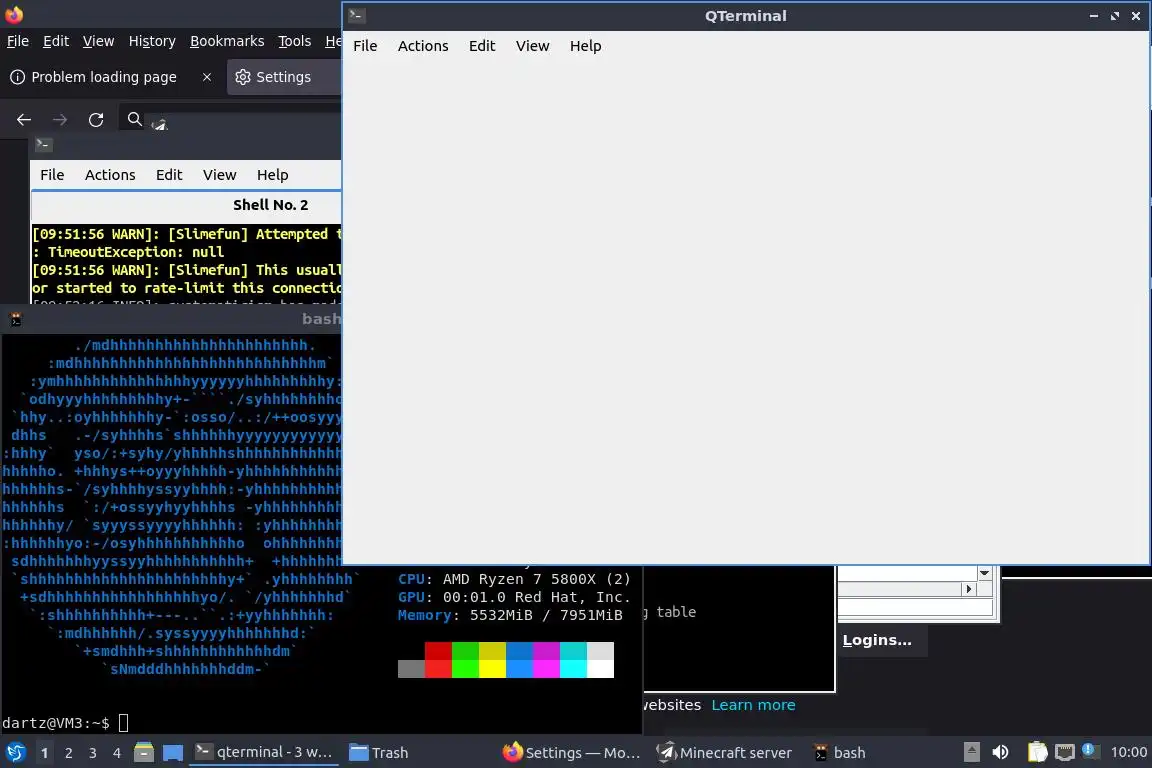Open the volume control tray icon
The width and height of the screenshot is (1152, 768).
click(1000, 752)
